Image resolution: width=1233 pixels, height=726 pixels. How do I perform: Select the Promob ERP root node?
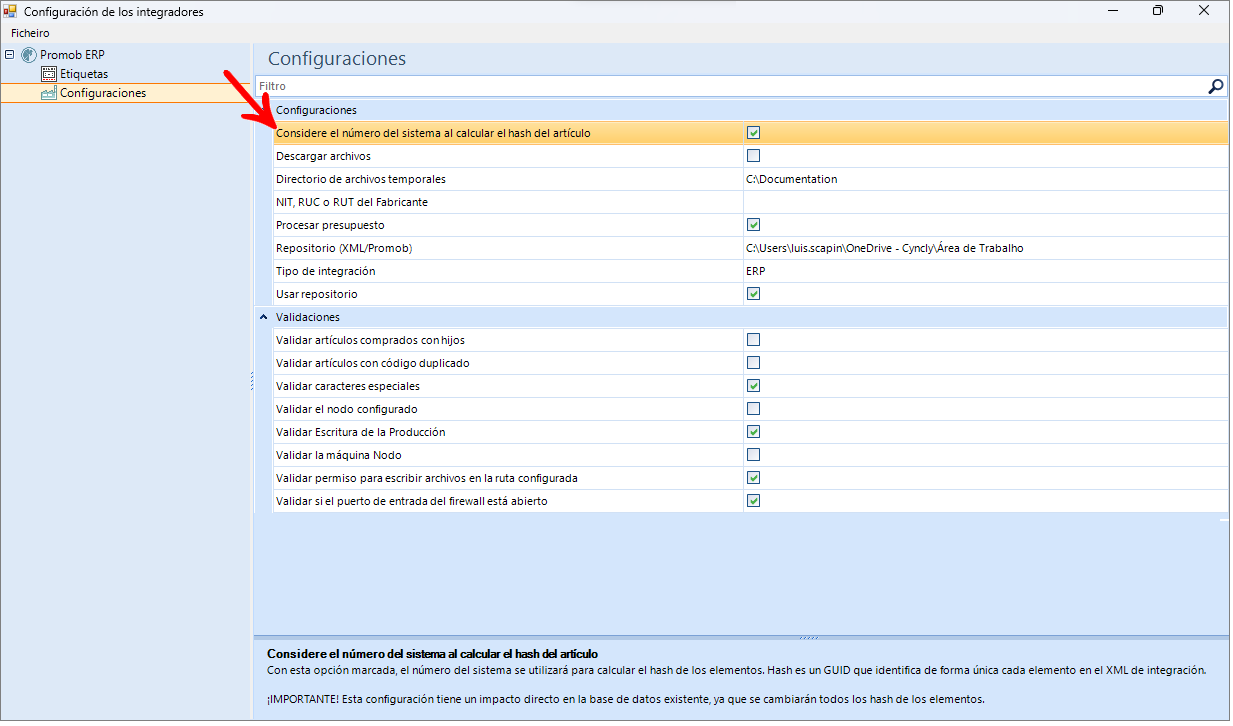pyautogui.click(x=72, y=55)
